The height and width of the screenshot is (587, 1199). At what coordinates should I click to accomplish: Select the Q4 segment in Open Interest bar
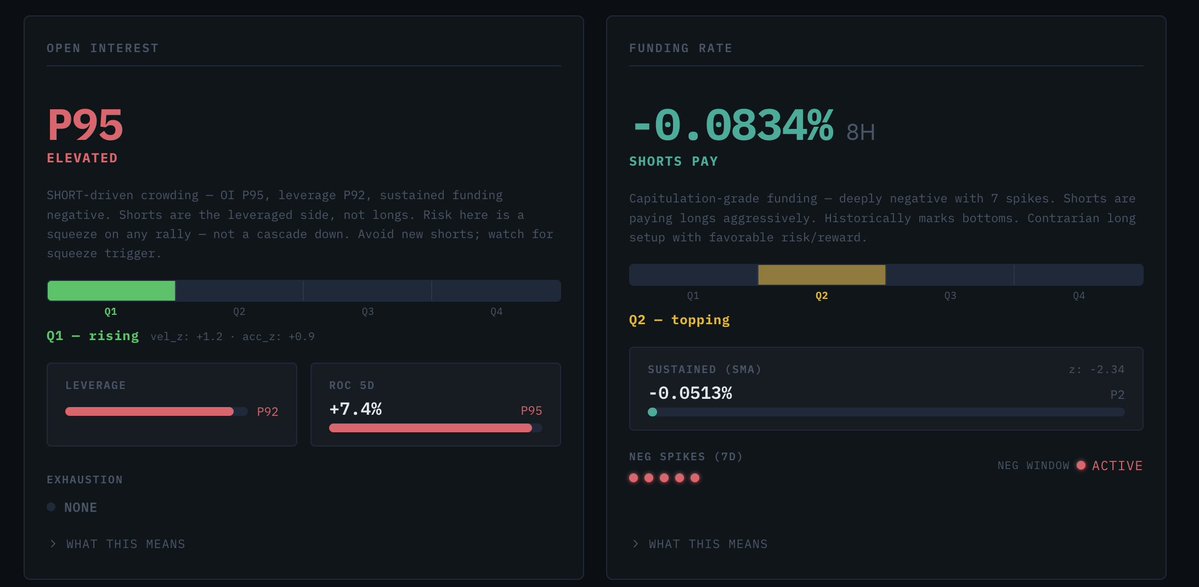[496, 291]
